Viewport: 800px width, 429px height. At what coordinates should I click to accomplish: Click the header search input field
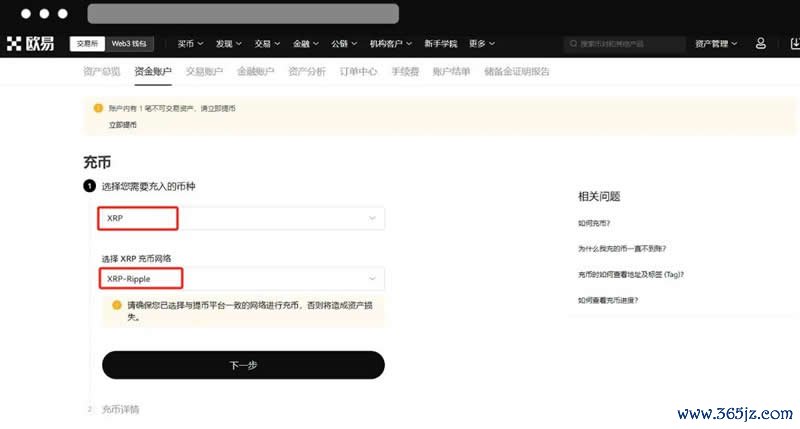624,44
